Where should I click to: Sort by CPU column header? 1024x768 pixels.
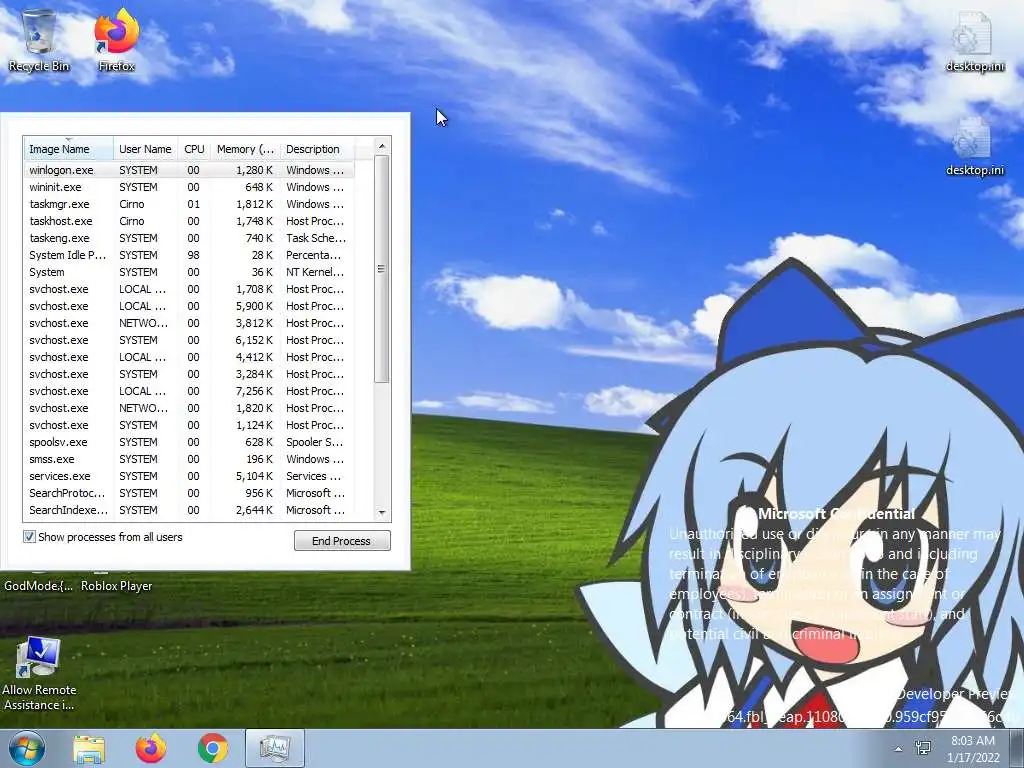(x=194, y=149)
